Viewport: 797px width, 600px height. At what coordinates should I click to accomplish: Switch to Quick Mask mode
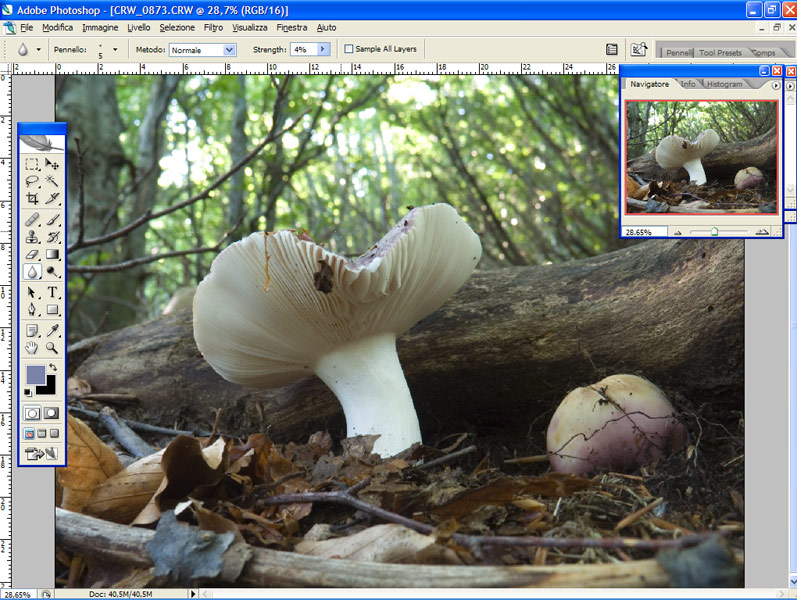51,413
